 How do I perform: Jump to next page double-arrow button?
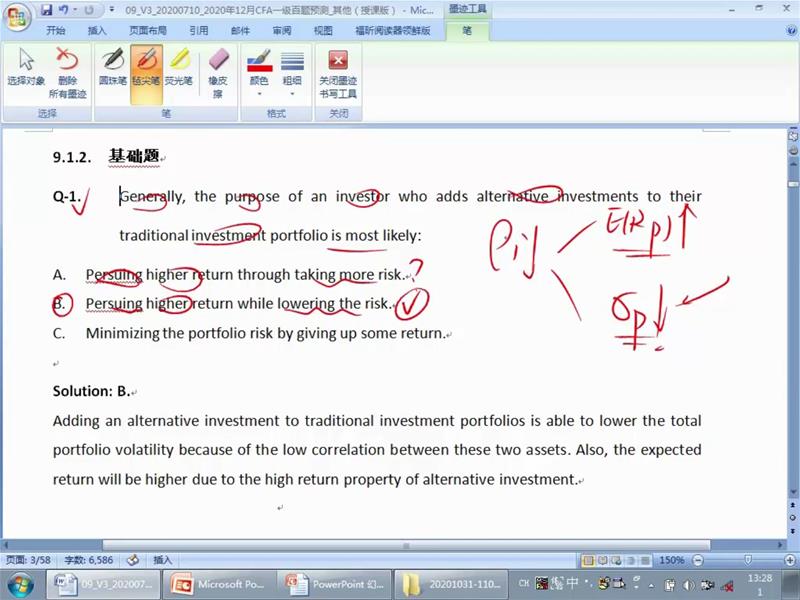point(793,531)
